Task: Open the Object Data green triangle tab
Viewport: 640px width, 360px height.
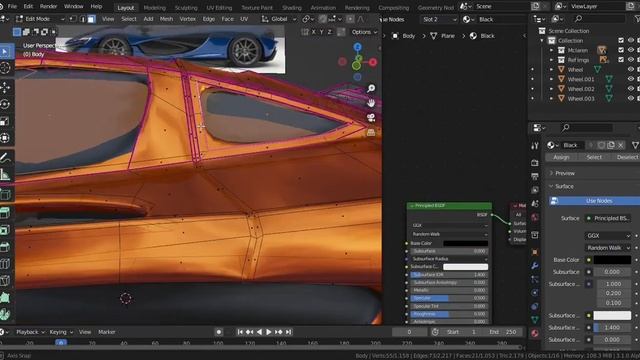Action: click(x=535, y=320)
